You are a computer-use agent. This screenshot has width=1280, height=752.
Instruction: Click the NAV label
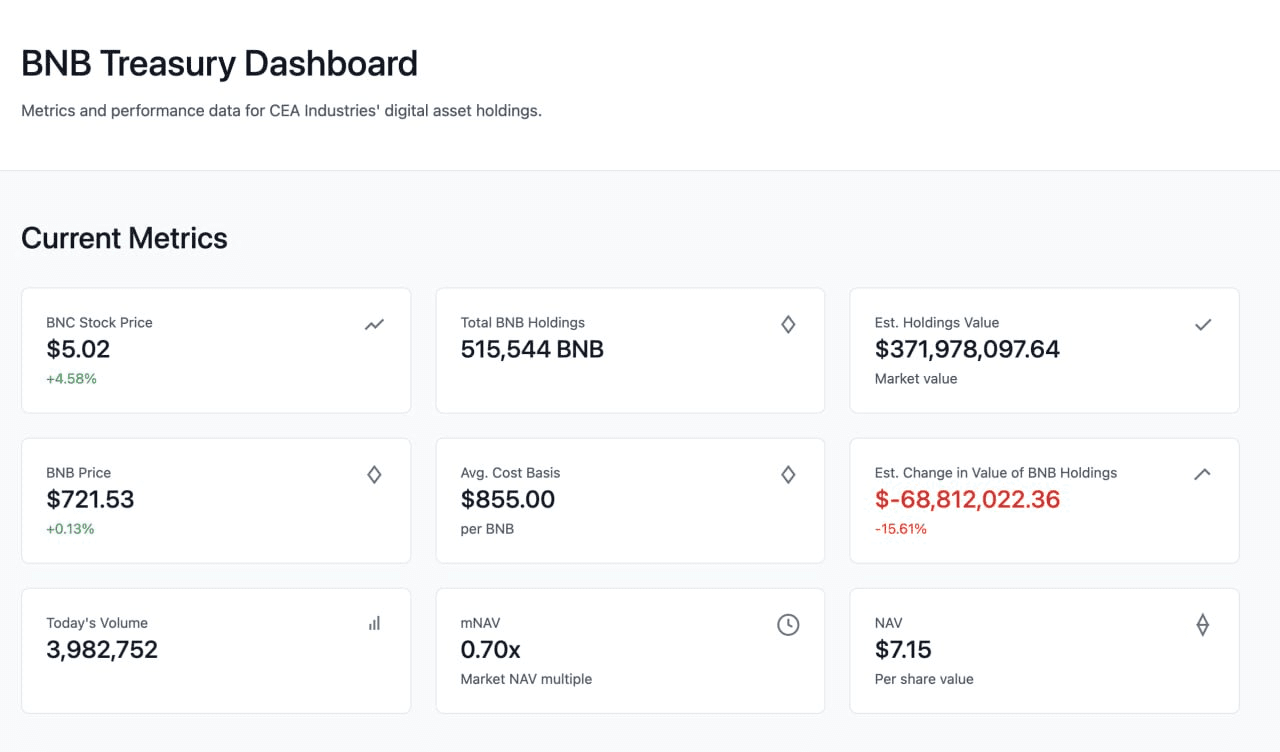889,623
